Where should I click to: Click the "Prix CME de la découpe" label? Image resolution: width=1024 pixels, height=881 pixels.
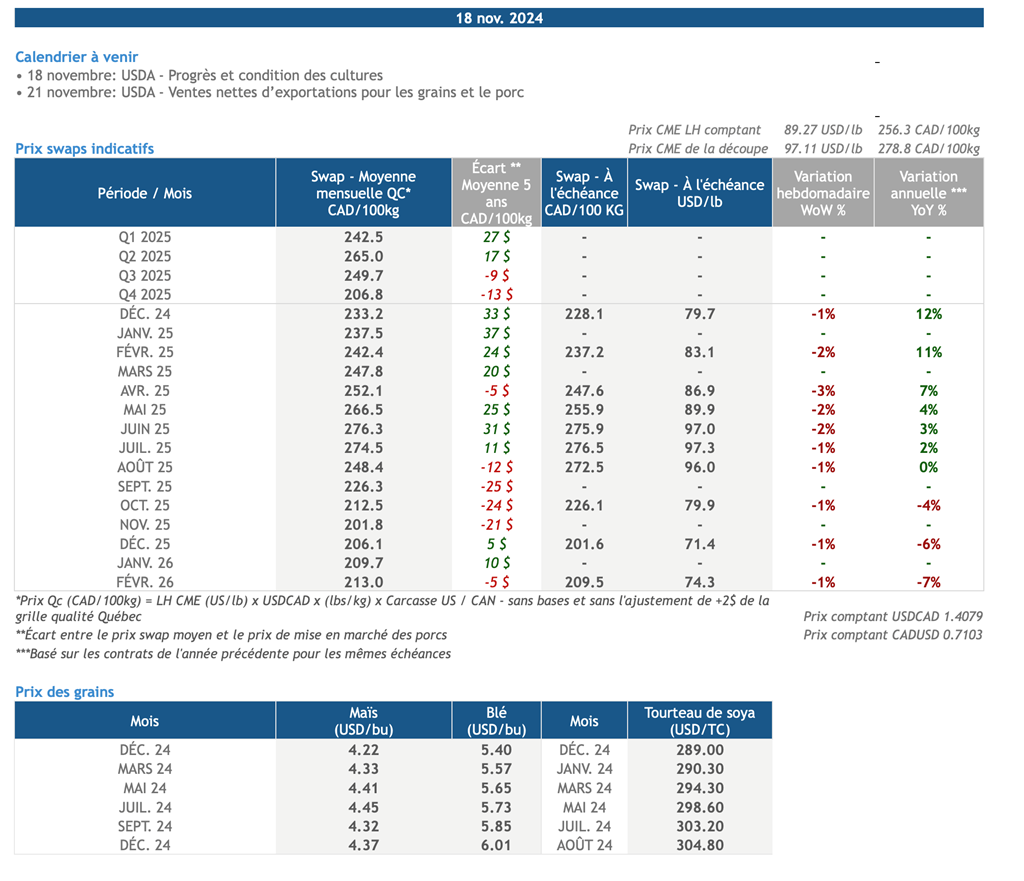(698, 148)
